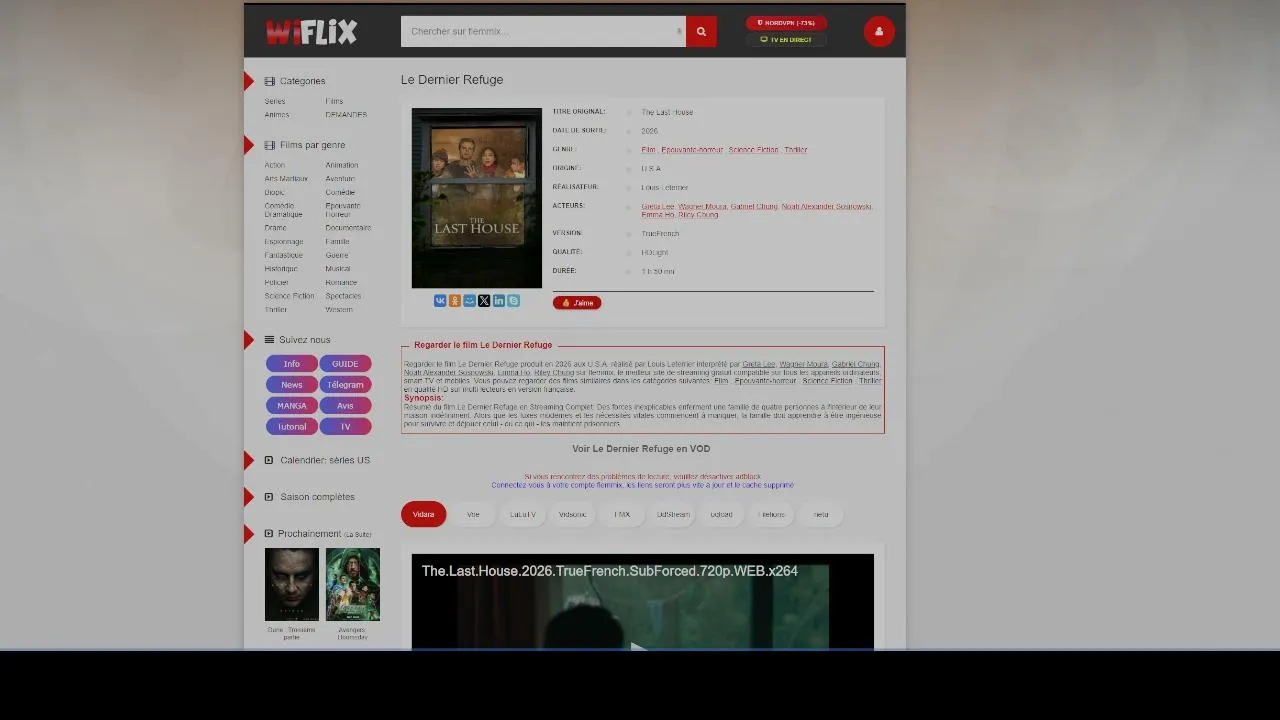Click the video title The.Last.House.2026 text
1280x720 pixels.
(x=609, y=571)
